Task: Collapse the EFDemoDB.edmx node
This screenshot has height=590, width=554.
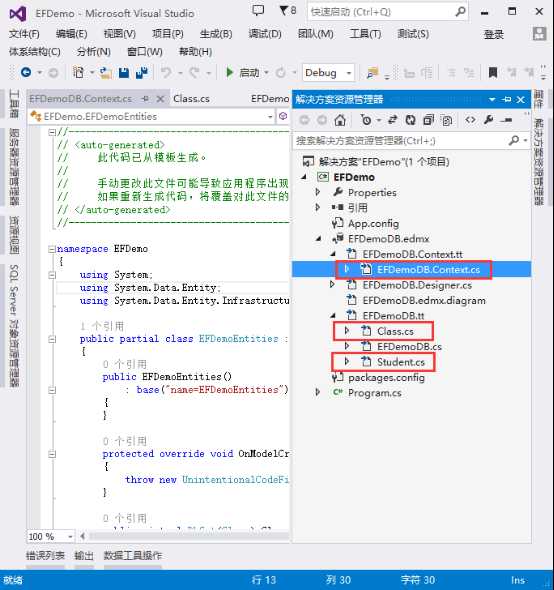Action: 319,239
